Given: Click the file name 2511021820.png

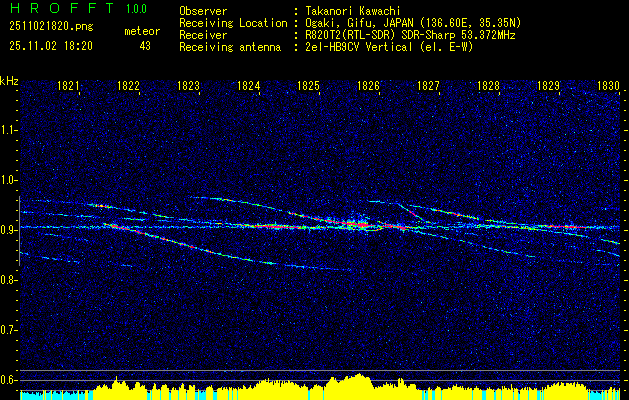Looking at the screenshot, I should pyautogui.click(x=51, y=27).
